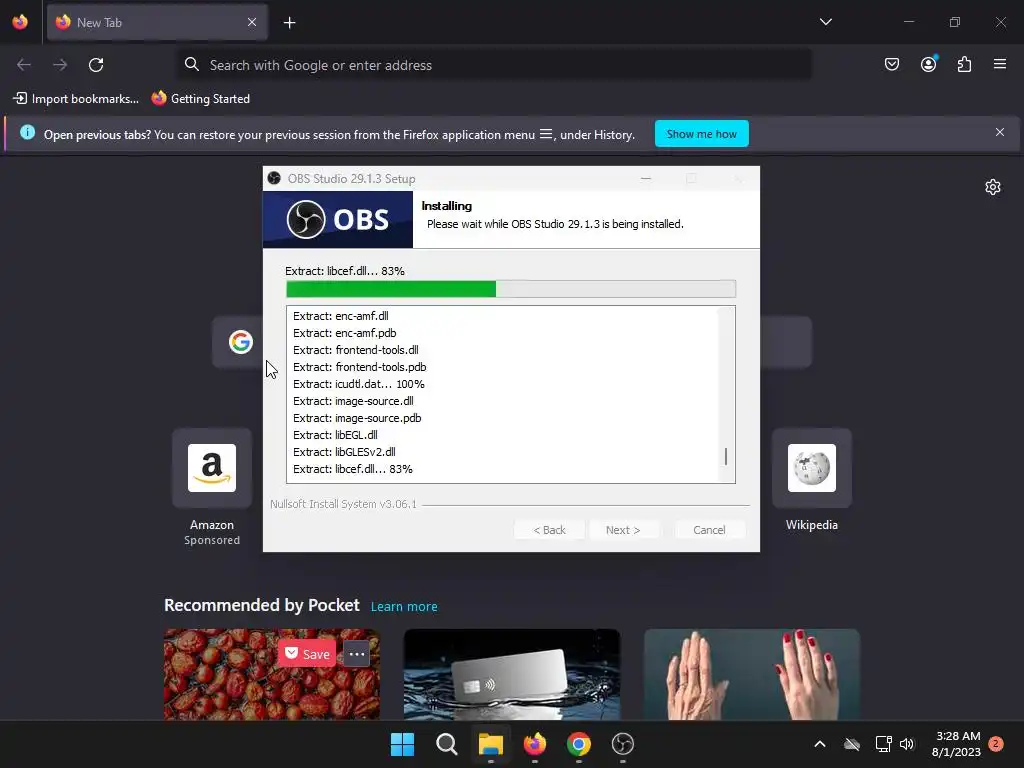1024x768 pixels.
Task: Dismiss the previous tabs notification bar
Action: (x=999, y=133)
